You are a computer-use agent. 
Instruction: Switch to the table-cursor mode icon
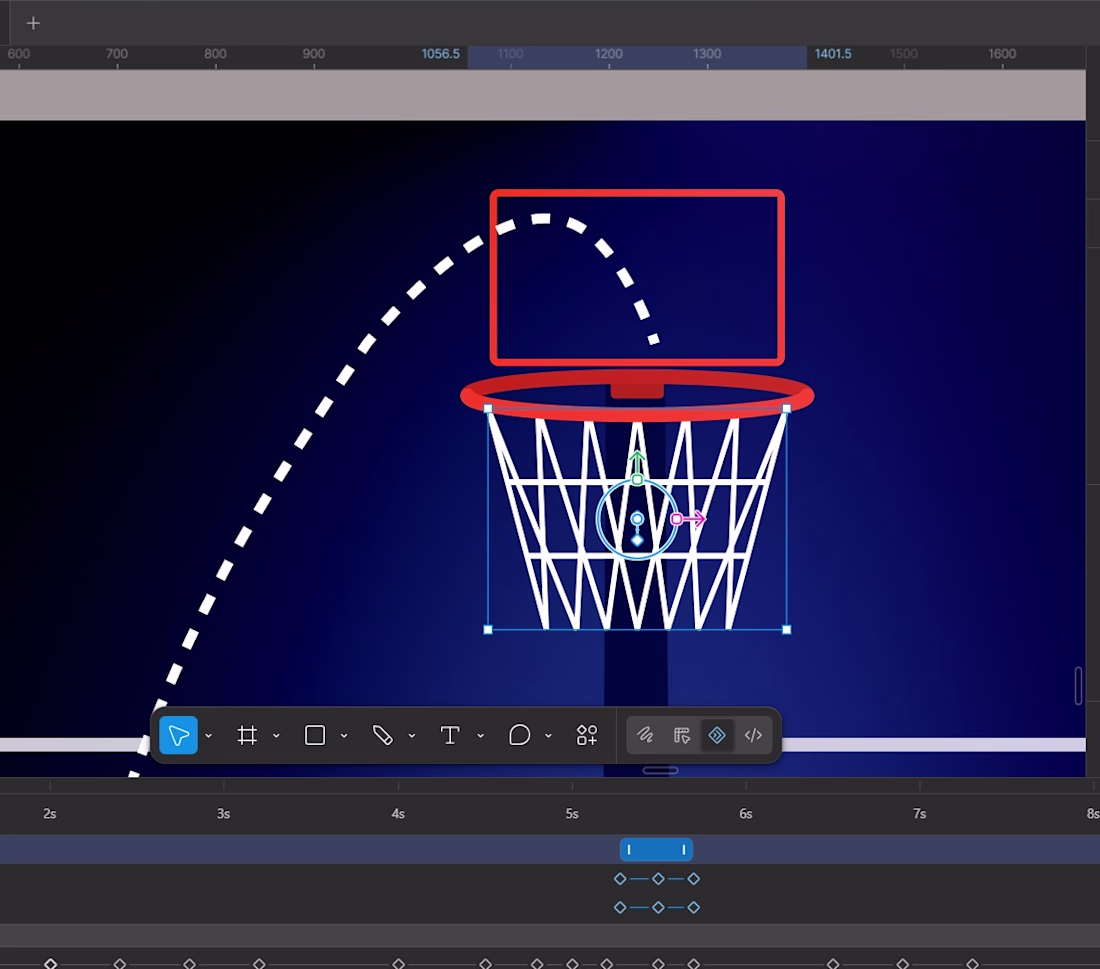click(x=681, y=735)
